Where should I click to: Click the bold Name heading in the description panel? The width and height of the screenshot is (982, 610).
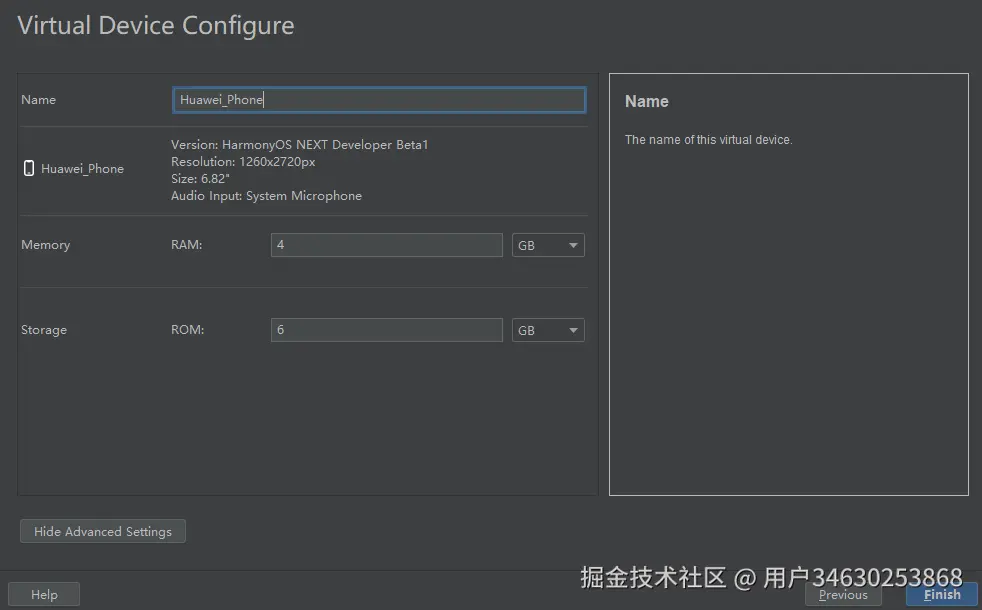(646, 102)
